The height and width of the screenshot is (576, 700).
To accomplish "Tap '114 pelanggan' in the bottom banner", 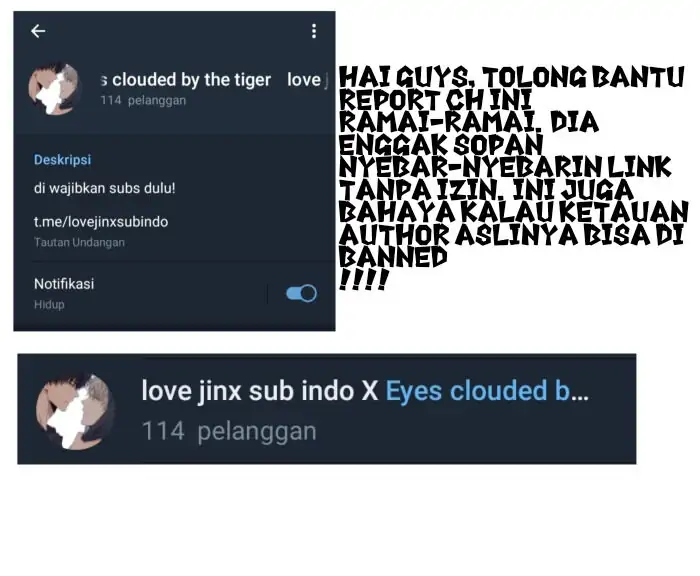I will pos(229,431).
